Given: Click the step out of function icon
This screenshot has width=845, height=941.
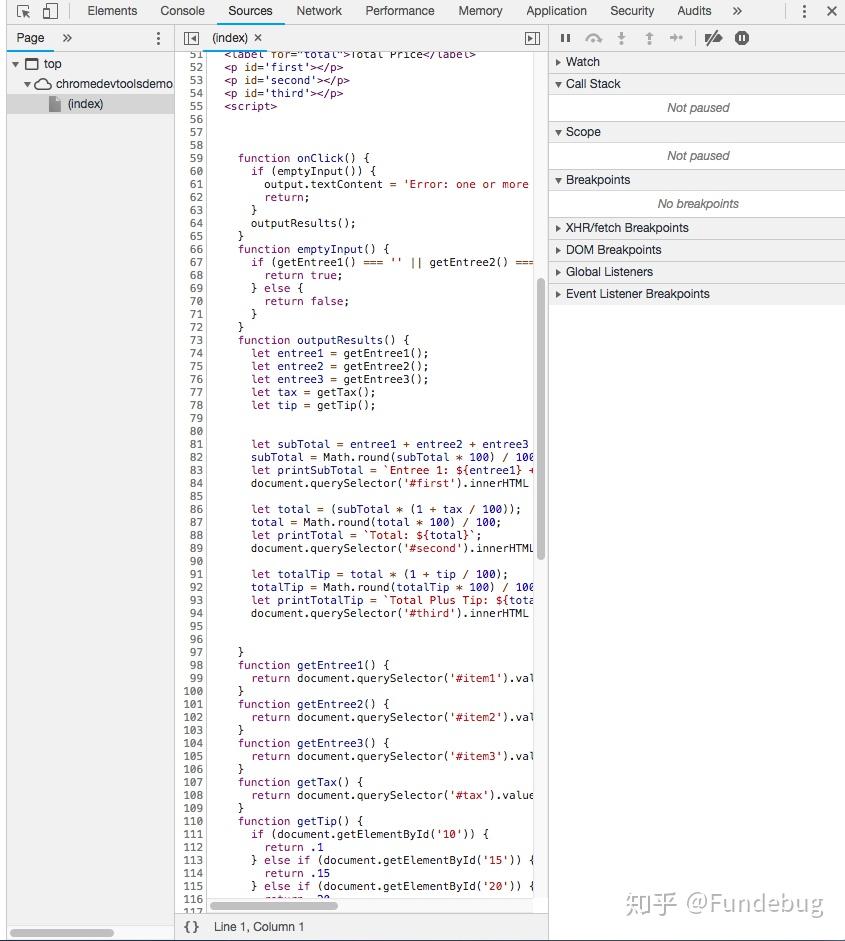Looking at the screenshot, I should (649, 38).
